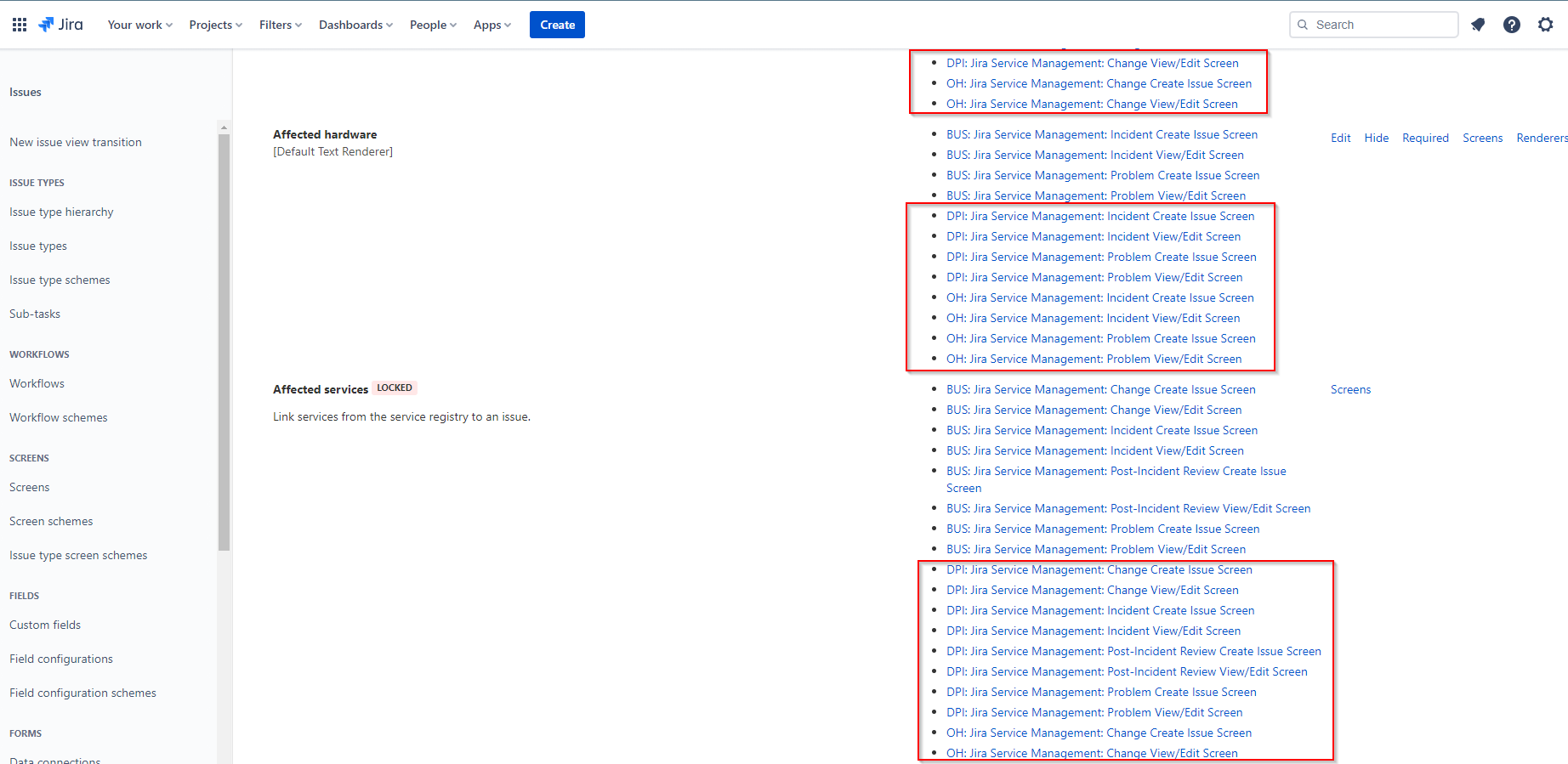Open the settings gear icon

[x=1546, y=25]
